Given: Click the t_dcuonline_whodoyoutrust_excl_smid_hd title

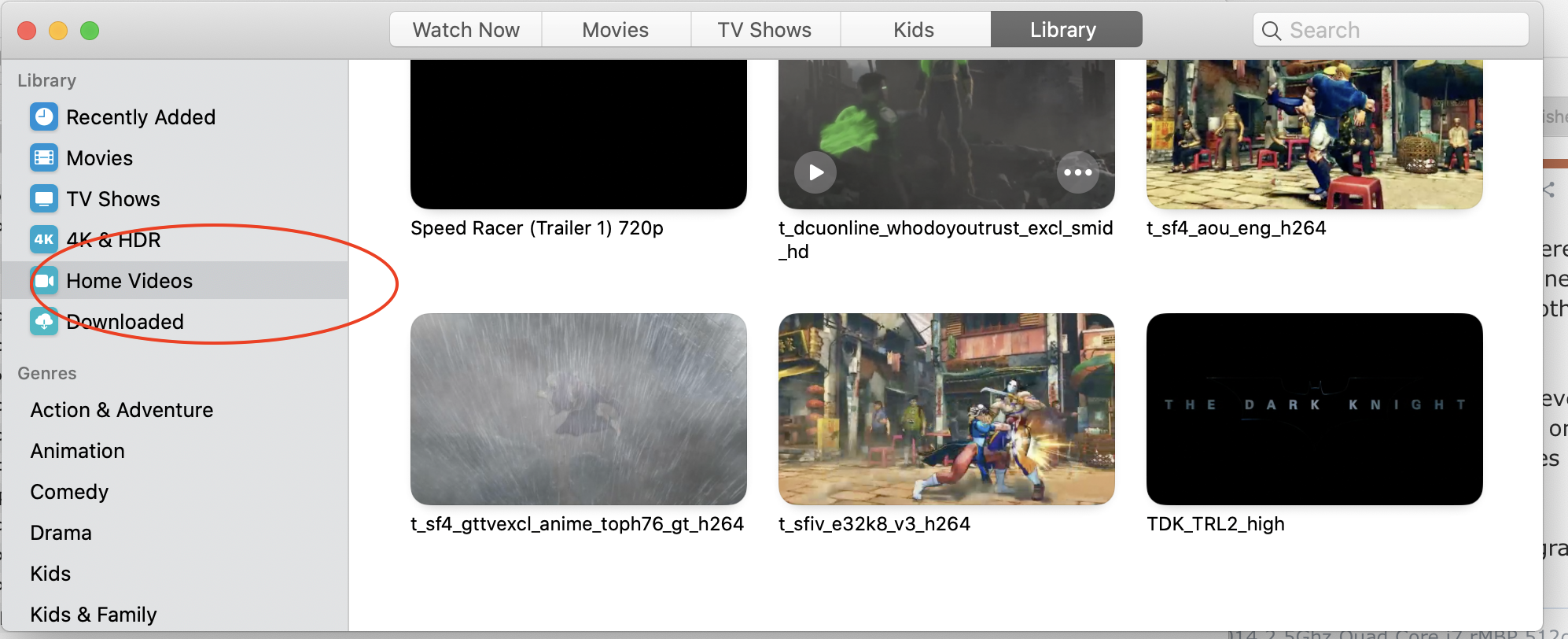Looking at the screenshot, I should click(x=946, y=240).
